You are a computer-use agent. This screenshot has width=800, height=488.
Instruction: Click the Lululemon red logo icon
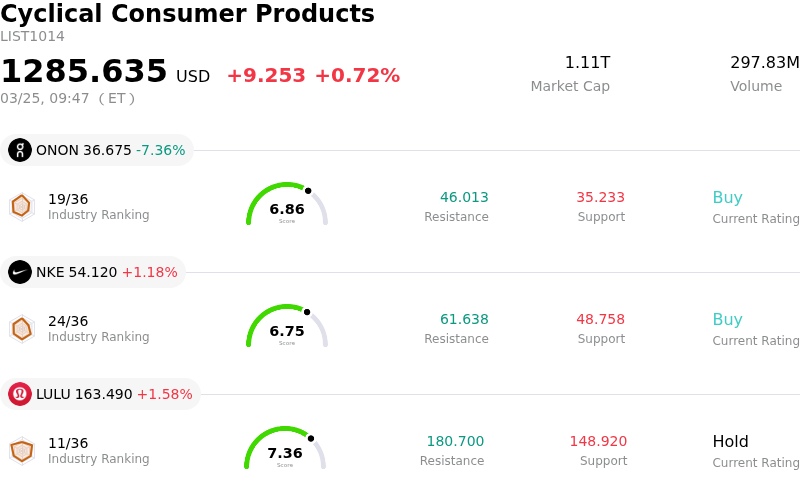tap(20, 394)
